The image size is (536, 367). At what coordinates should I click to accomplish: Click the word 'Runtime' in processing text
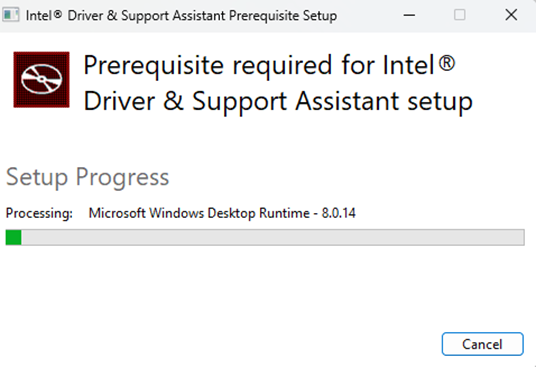pyautogui.click(x=284, y=213)
